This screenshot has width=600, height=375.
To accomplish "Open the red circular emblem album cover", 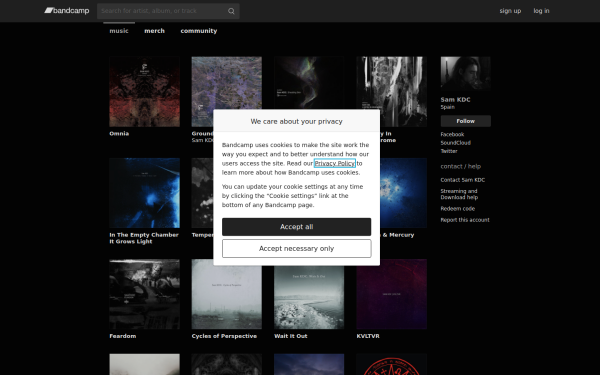I will click(391, 364).
